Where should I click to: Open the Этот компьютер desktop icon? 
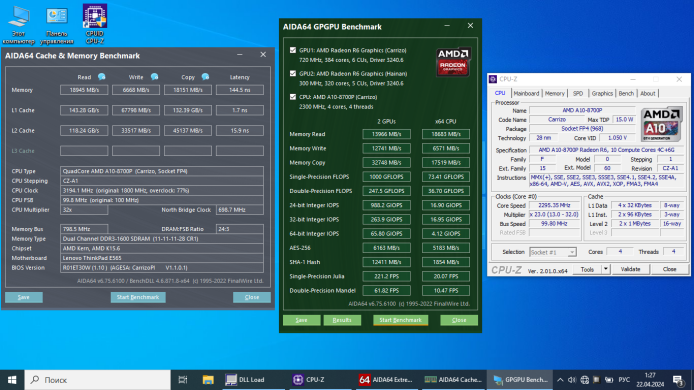[x=19, y=25]
